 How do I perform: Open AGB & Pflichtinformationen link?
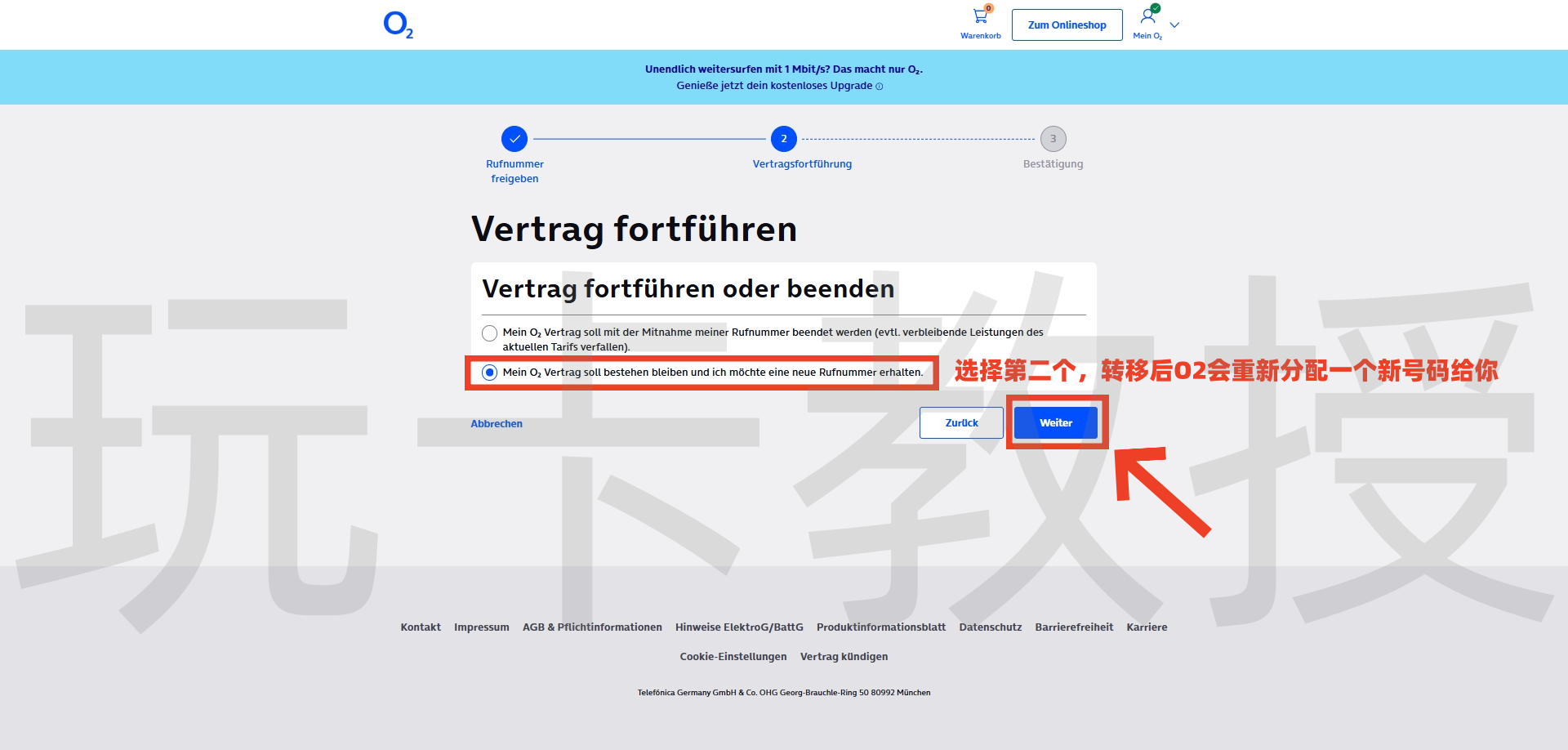(592, 627)
